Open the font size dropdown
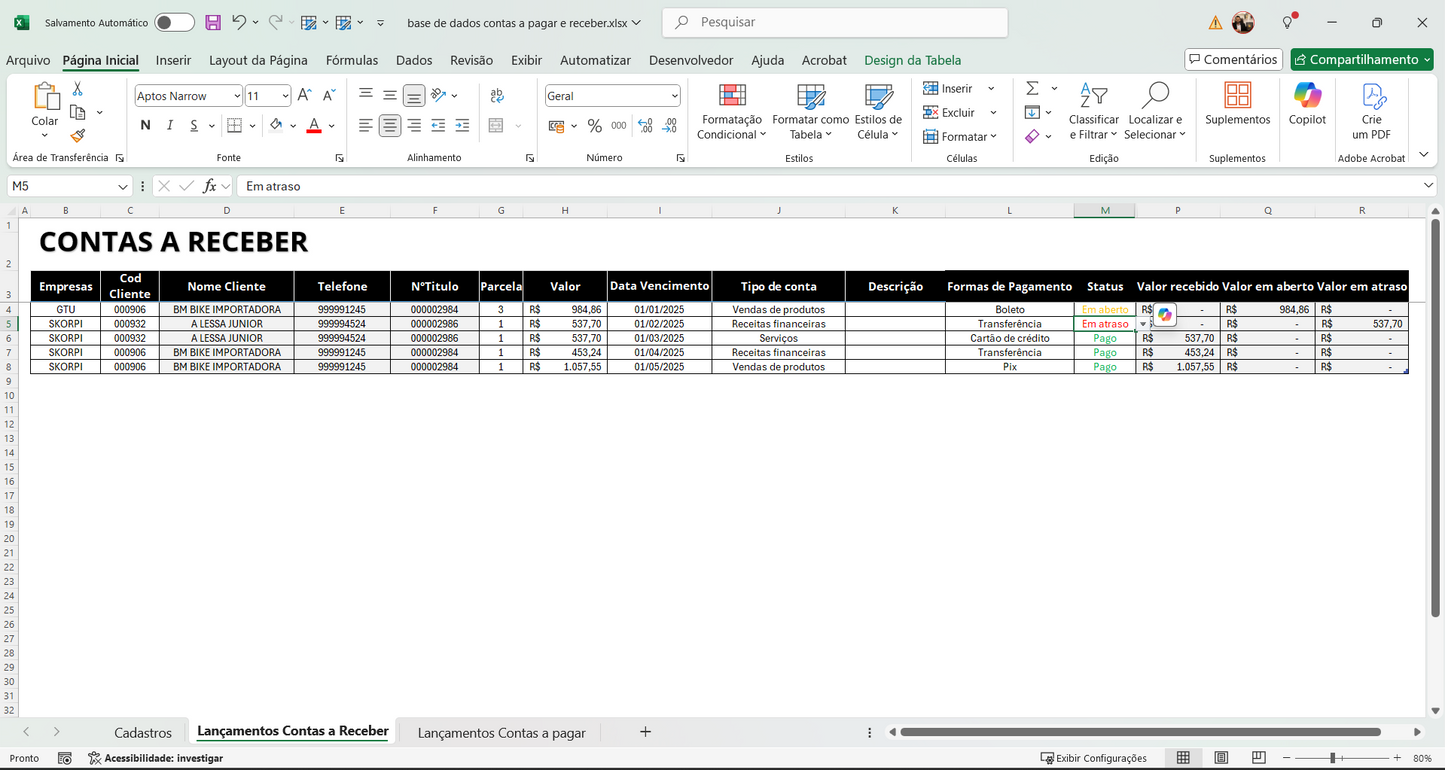 (x=285, y=95)
